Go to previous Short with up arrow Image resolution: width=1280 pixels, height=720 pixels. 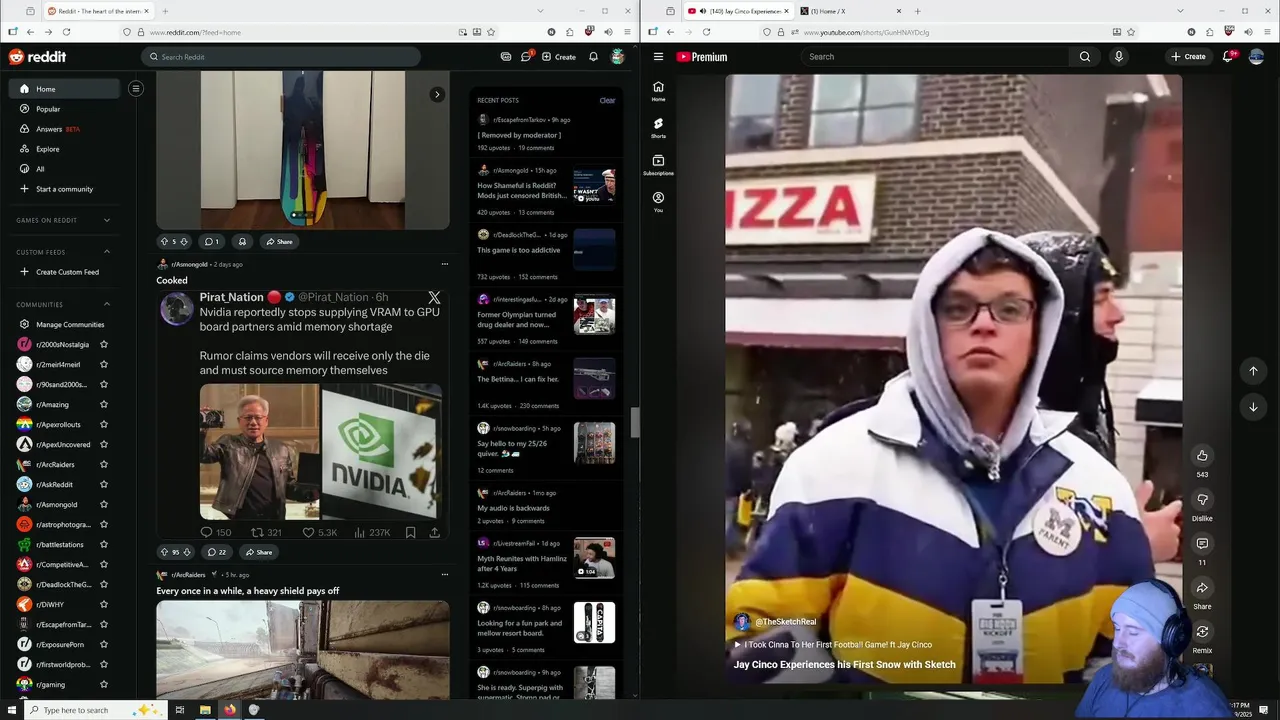(x=1253, y=371)
